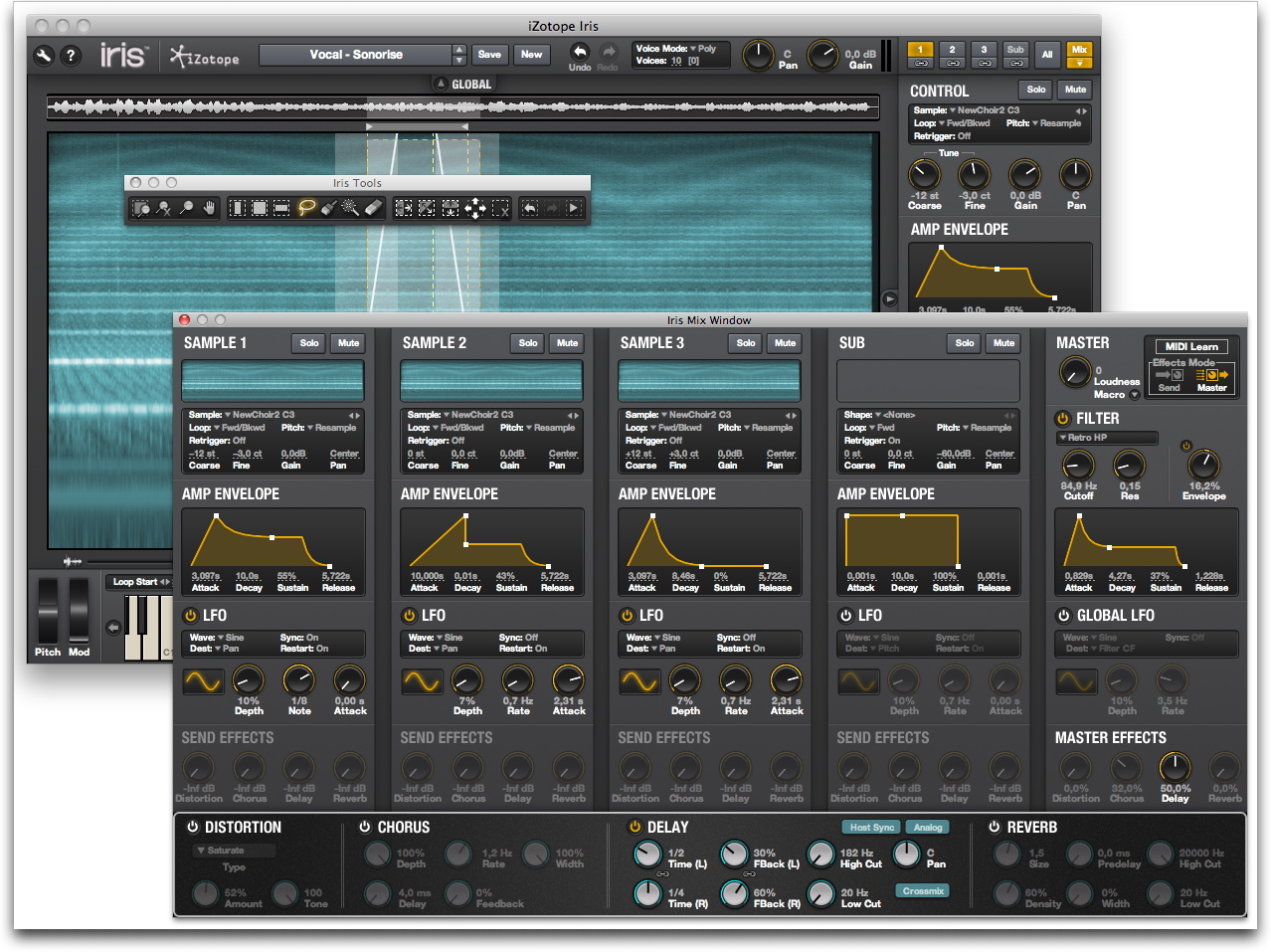Click the Save preset button
Image resolution: width=1271 pixels, height=952 pixels.
[489, 55]
